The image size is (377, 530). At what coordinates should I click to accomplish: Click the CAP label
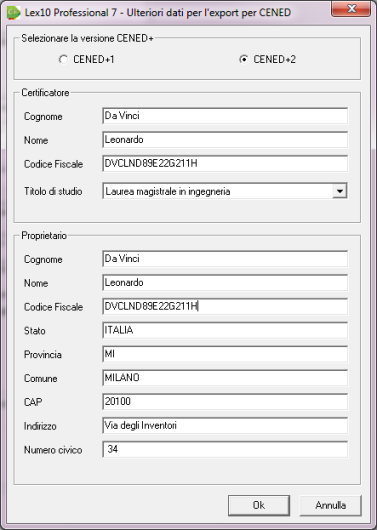click(x=33, y=402)
